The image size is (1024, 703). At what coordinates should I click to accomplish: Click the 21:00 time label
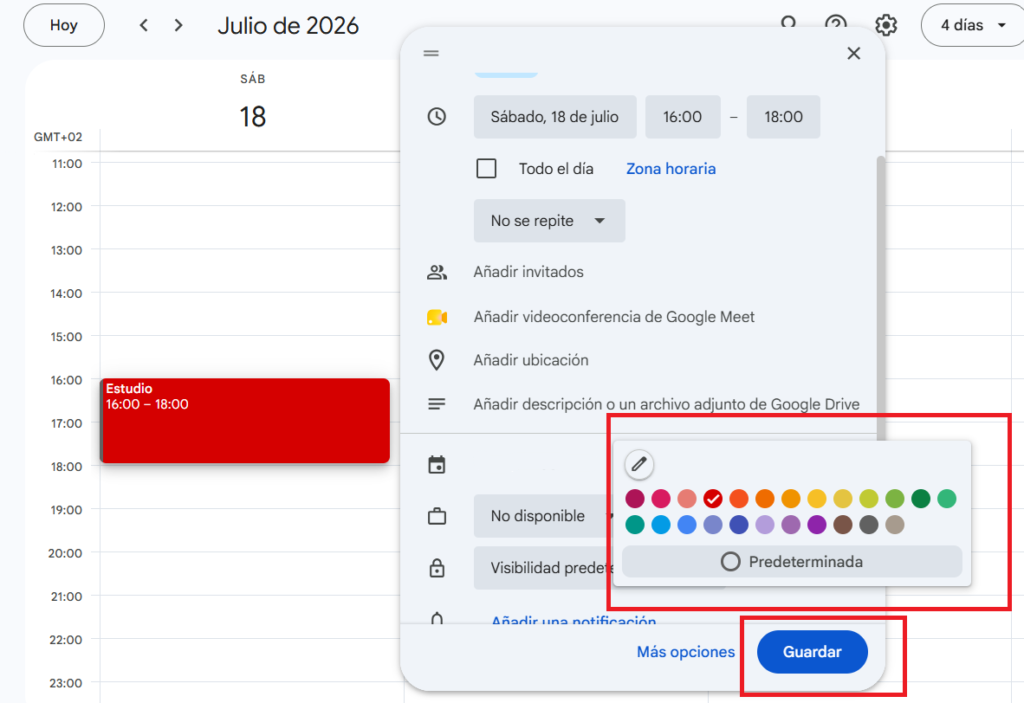click(x=67, y=596)
